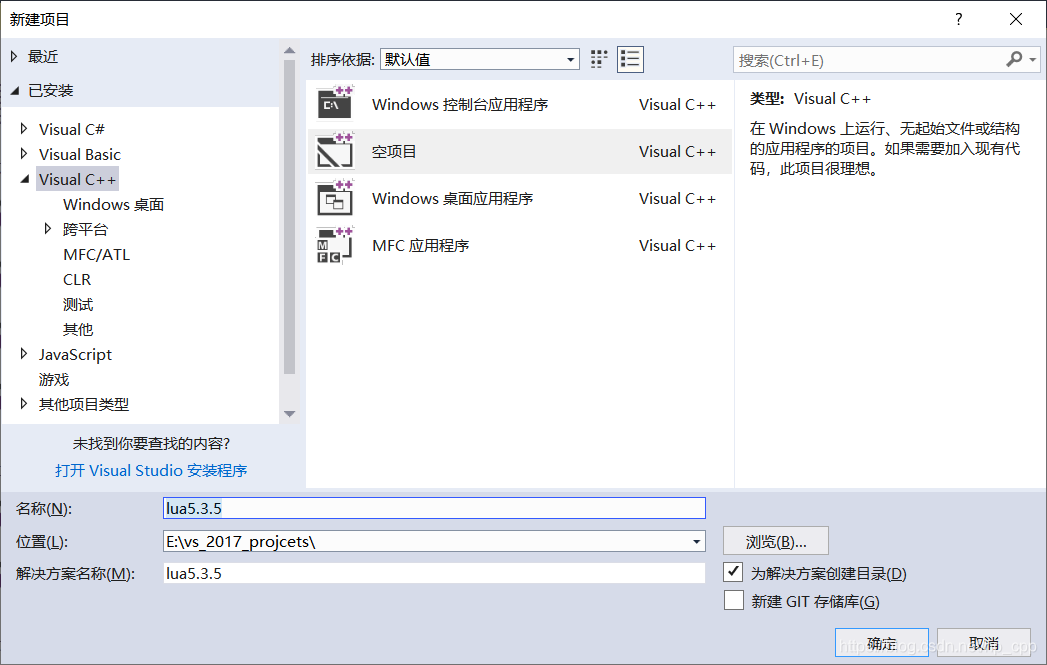Open the 位置 path dropdown arrow
The width and height of the screenshot is (1047, 665).
click(696, 541)
